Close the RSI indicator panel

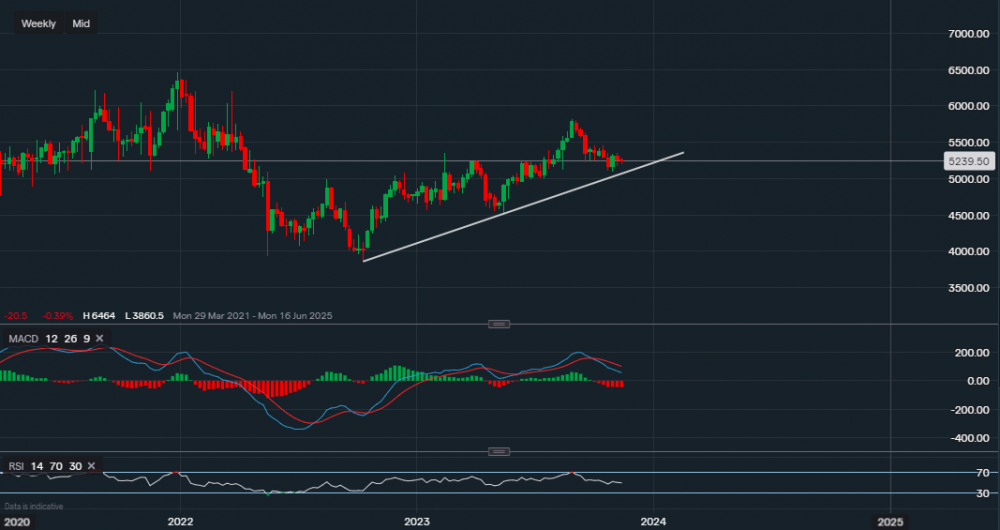point(91,466)
